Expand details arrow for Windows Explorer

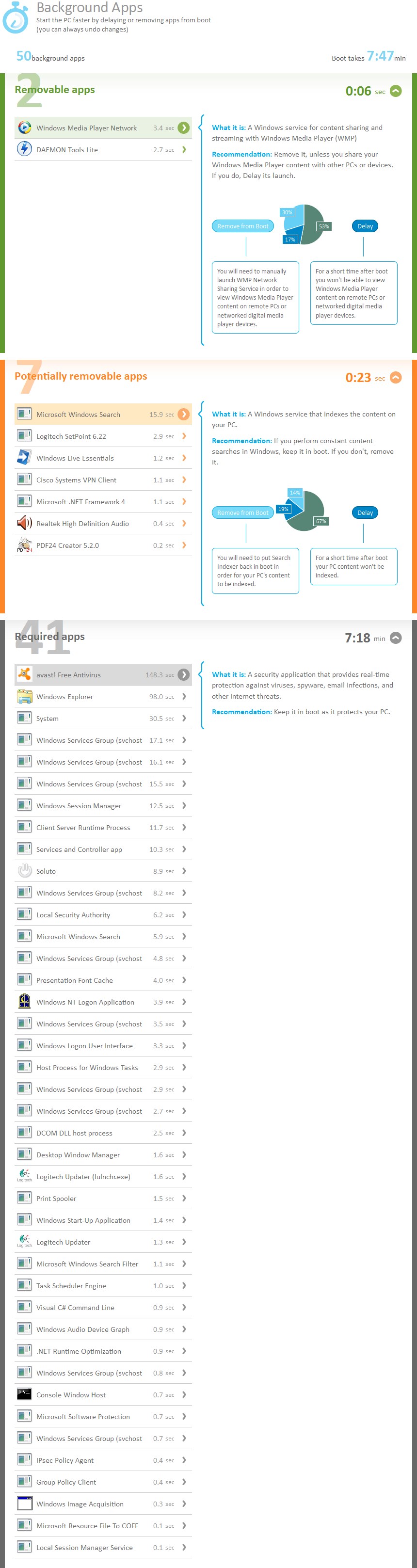pyautogui.click(x=184, y=696)
